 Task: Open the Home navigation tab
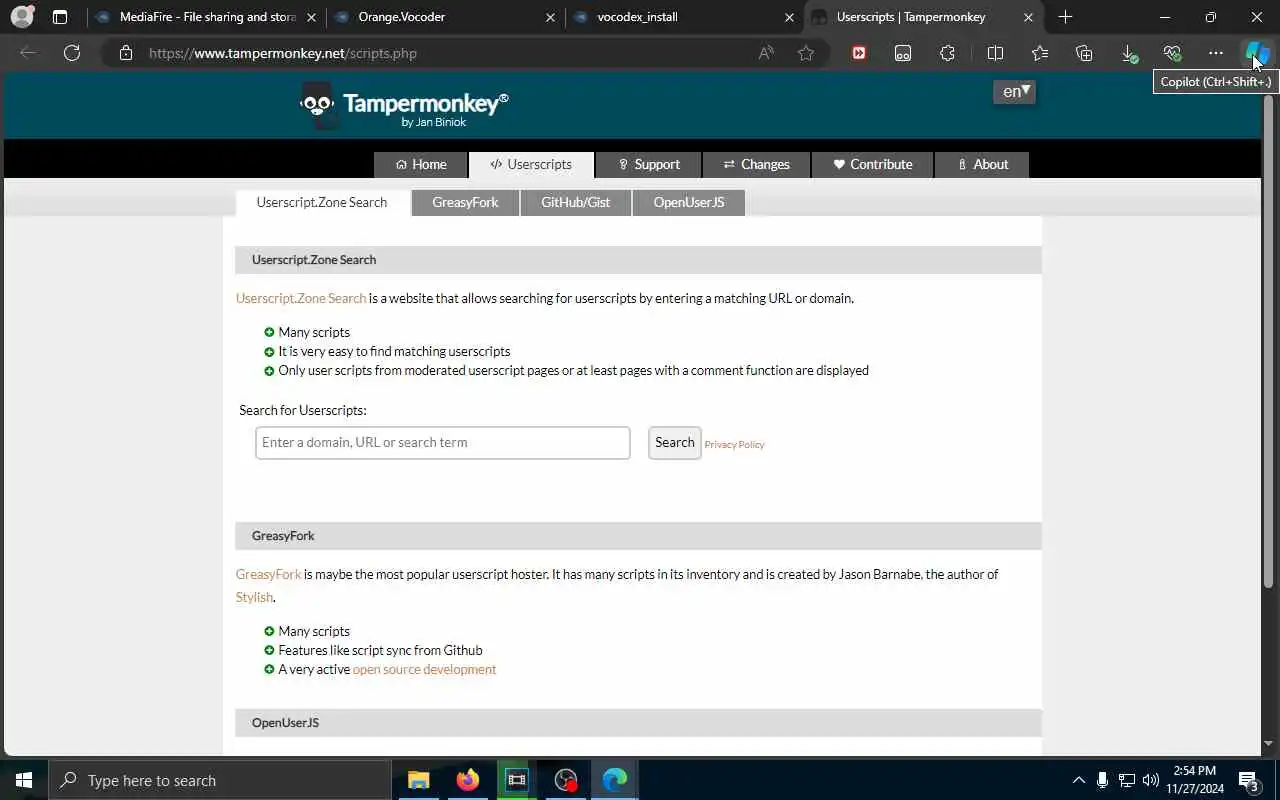(x=420, y=165)
